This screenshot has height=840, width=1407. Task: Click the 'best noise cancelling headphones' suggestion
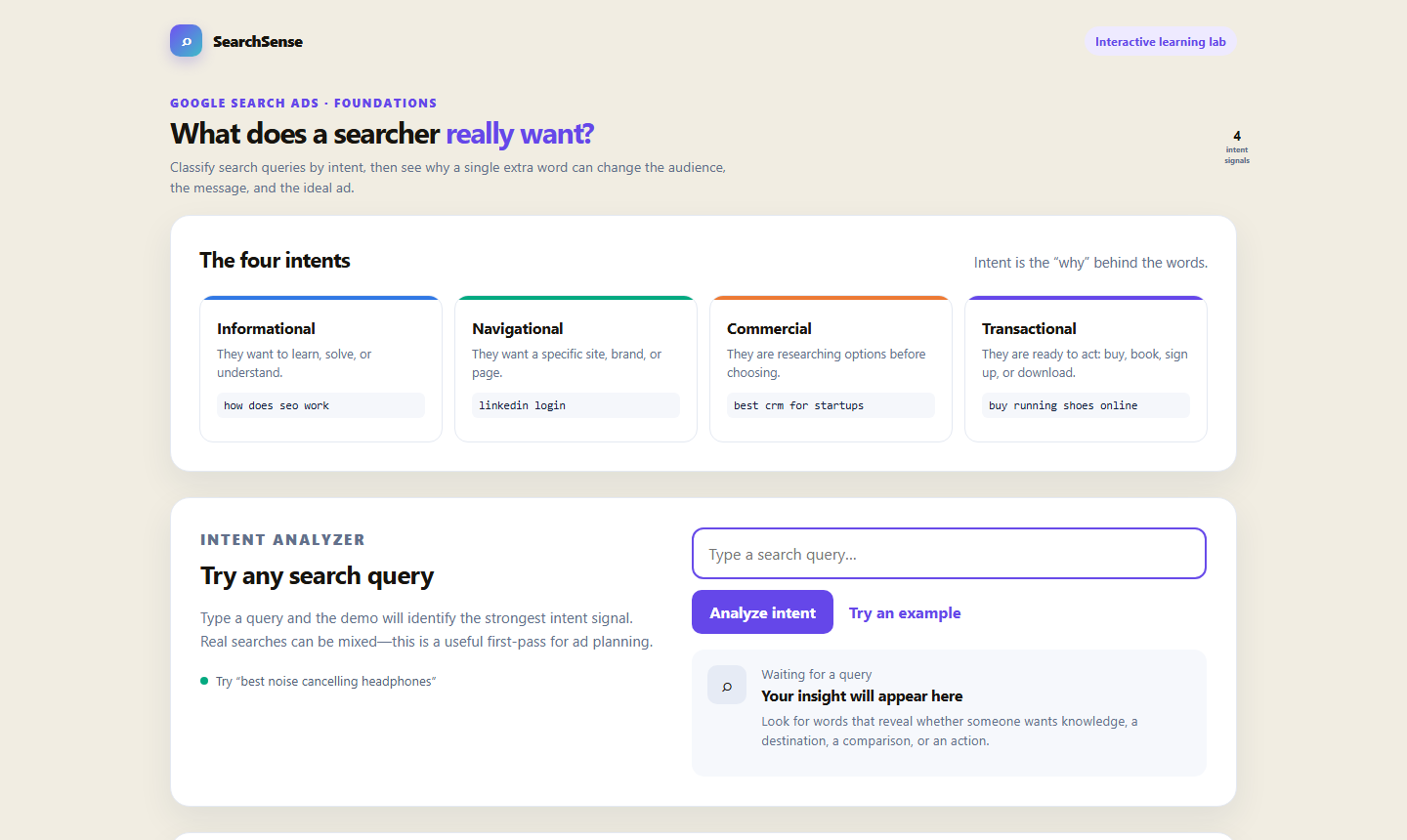click(326, 682)
